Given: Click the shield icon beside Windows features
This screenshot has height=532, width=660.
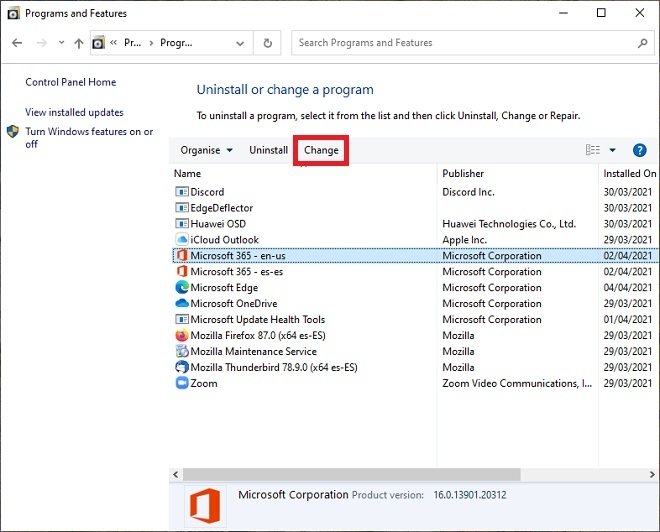Looking at the screenshot, I should pos(13,132).
